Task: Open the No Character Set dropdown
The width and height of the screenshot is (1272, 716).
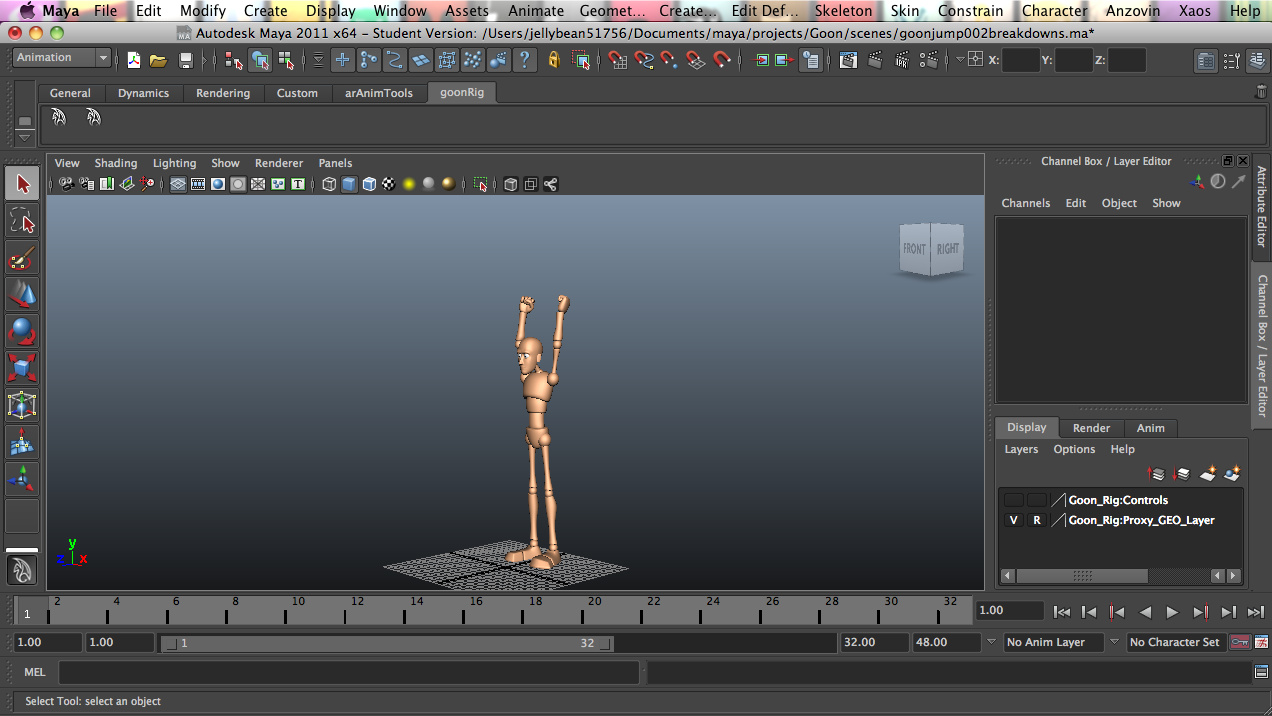Action: [1176, 642]
